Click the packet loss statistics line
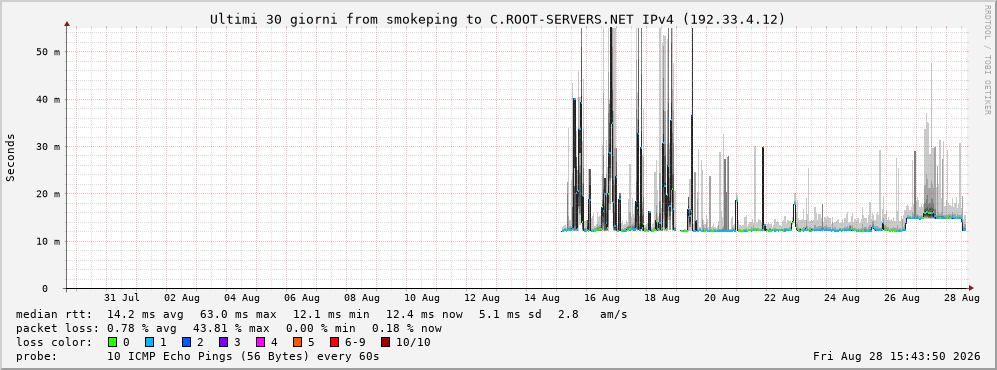 click(x=229, y=329)
